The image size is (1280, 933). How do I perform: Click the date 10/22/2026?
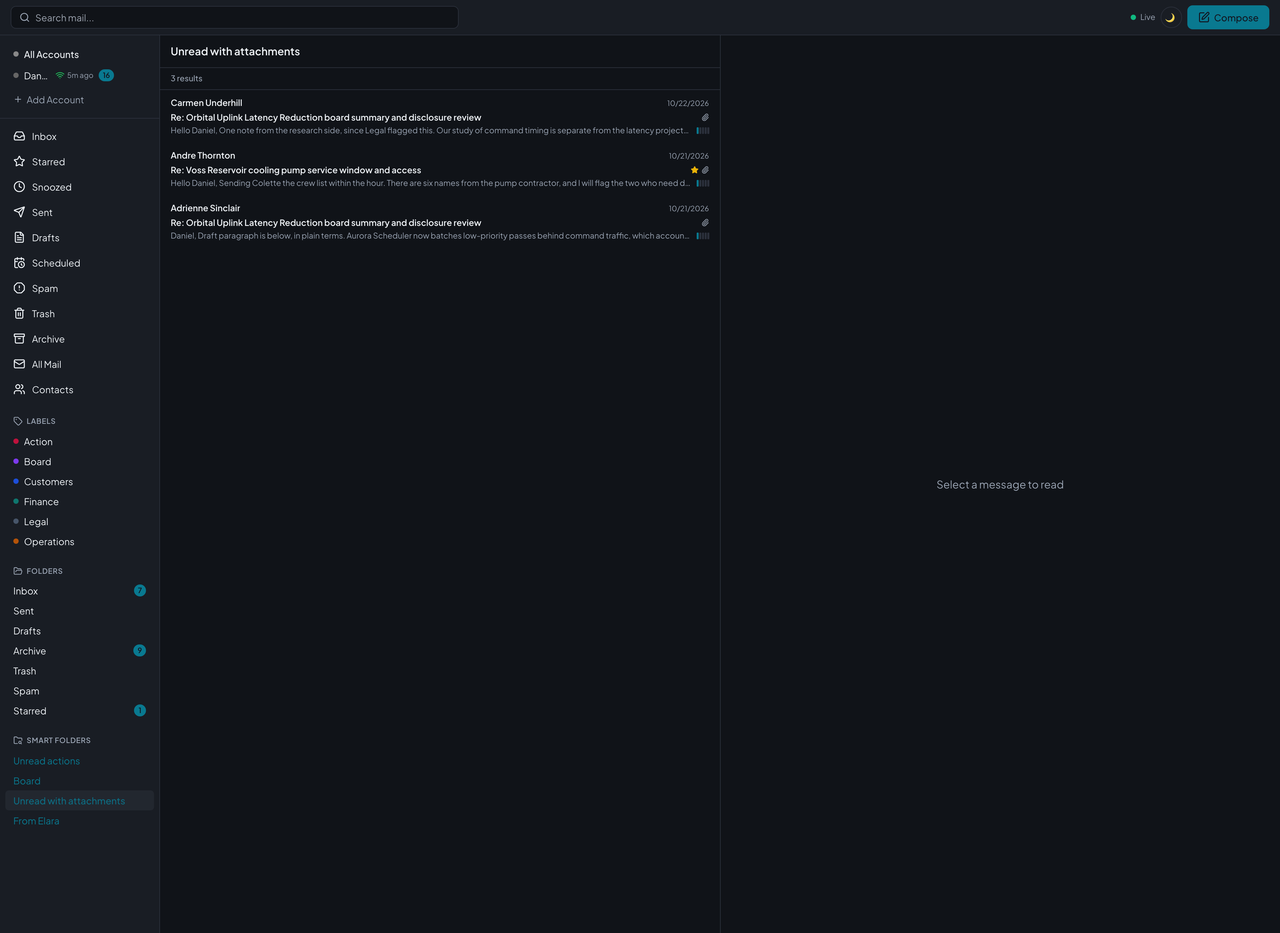(688, 103)
